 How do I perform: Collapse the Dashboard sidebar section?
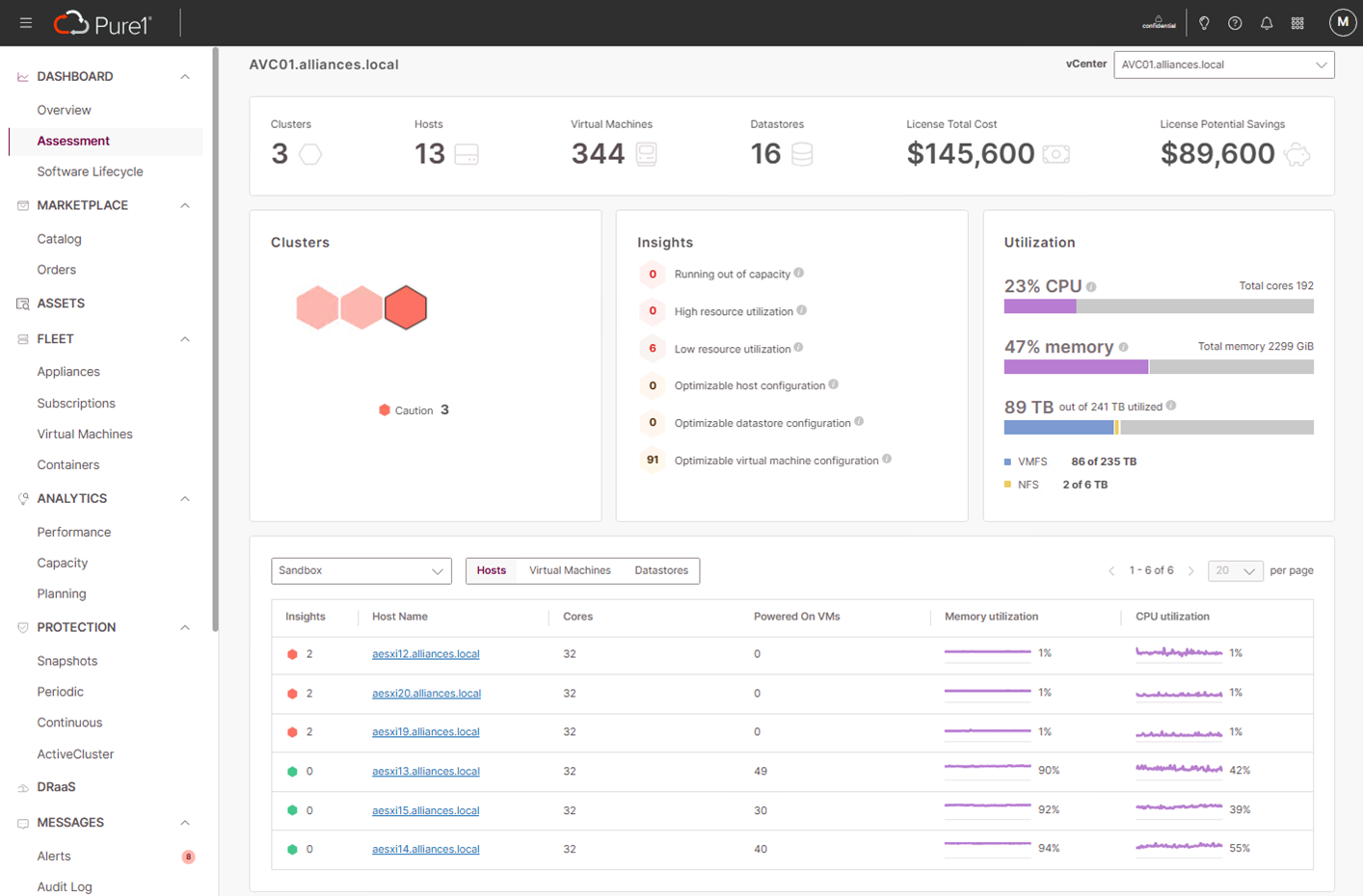[185, 77]
